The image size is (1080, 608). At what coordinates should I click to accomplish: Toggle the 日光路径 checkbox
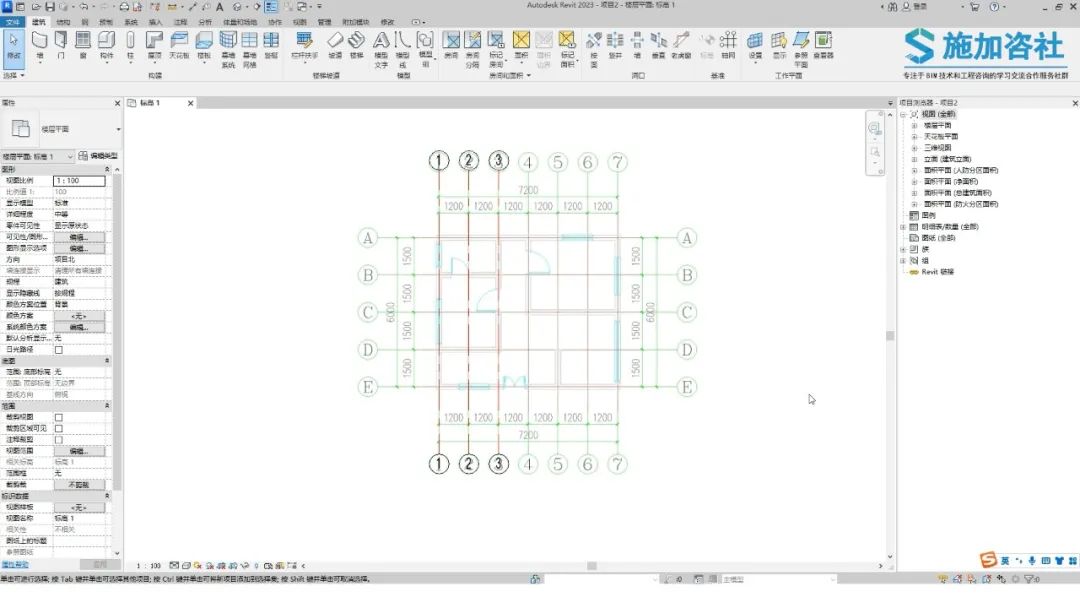point(59,350)
